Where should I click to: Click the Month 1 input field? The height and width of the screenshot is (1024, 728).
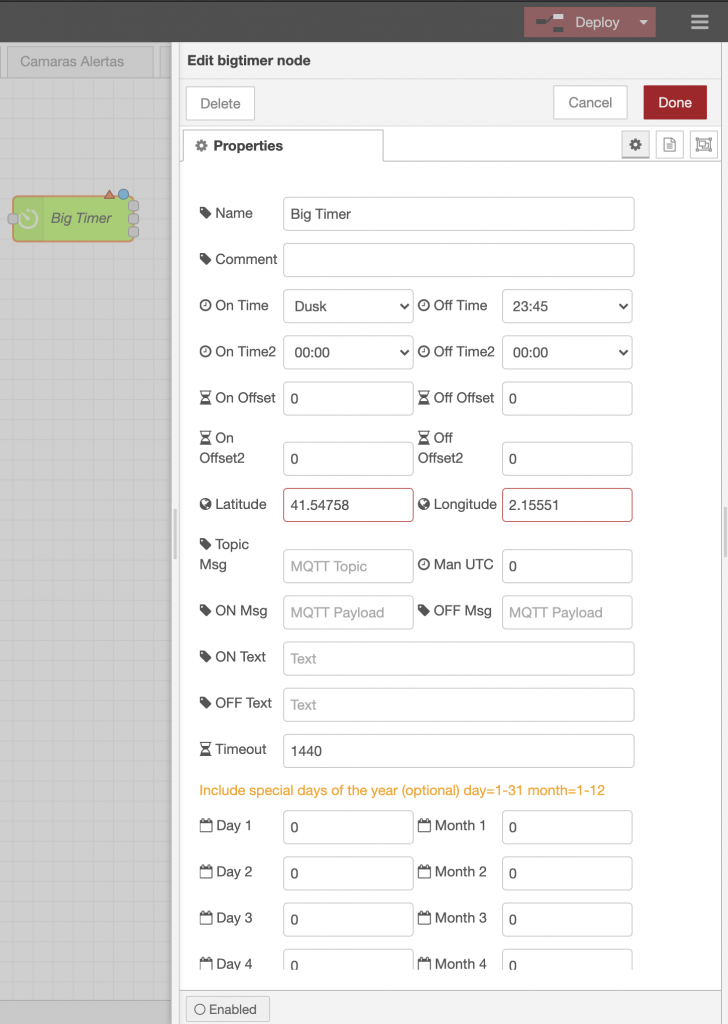point(567,827)
